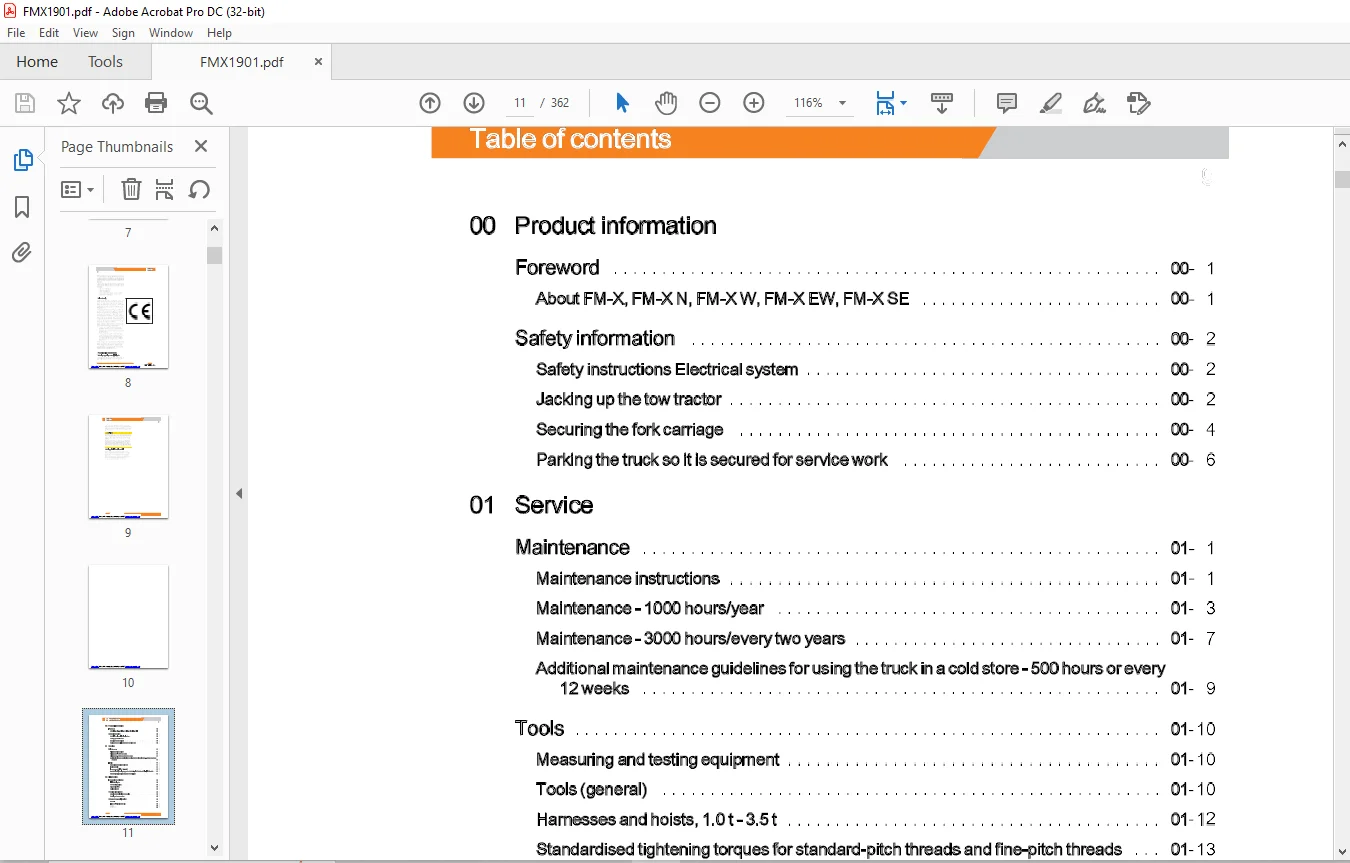Go to next page arrow icon
This screenshot has width=1350, height=863.
[474, 103]
